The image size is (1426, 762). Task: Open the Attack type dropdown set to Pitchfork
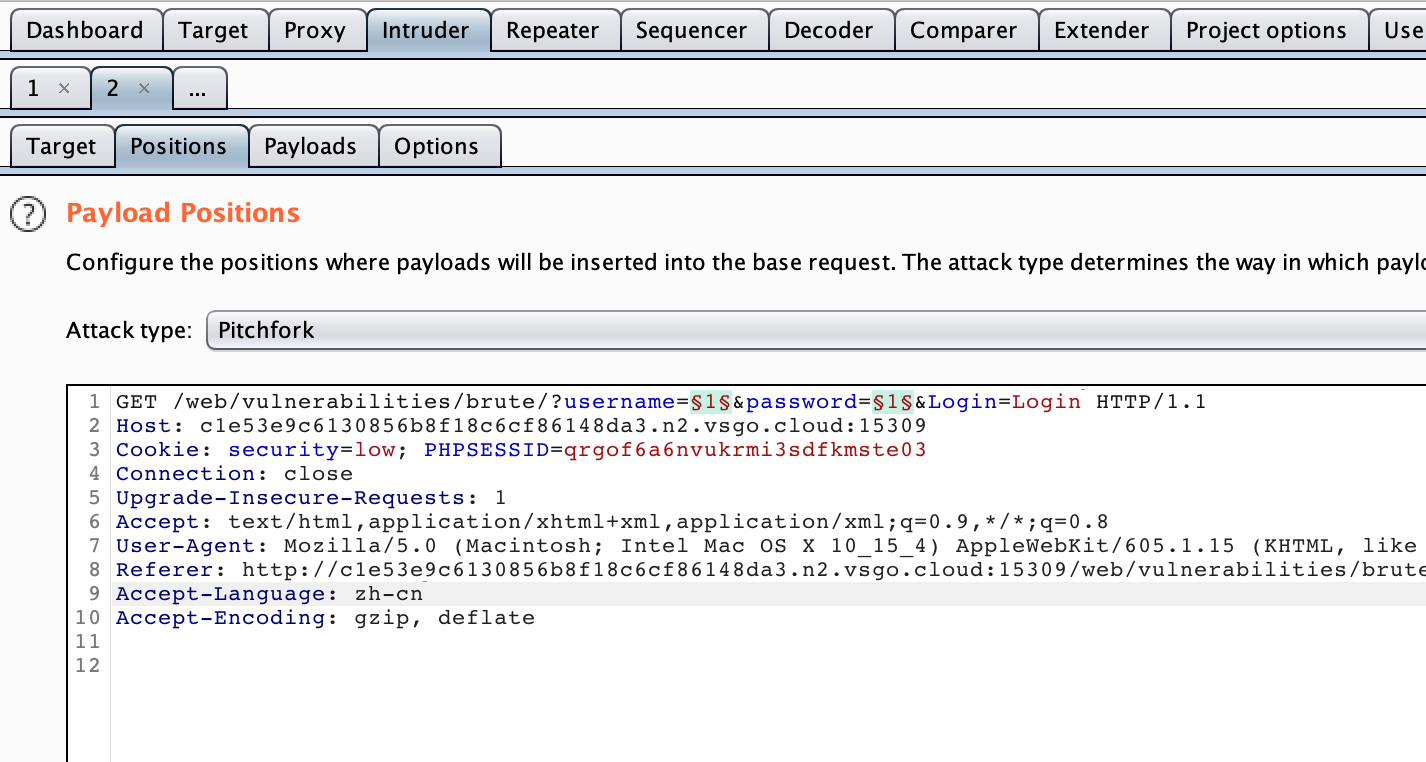(815, 330)
